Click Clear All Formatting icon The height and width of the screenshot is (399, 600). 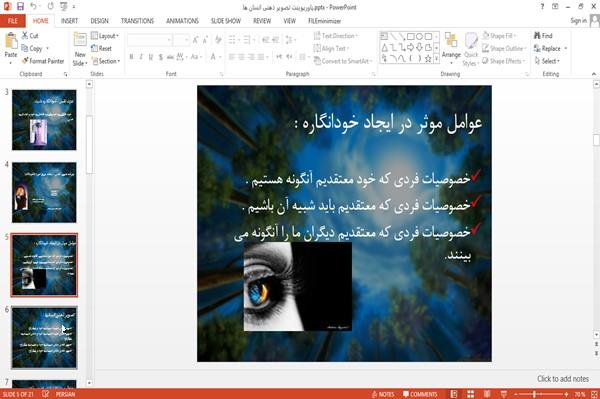[x=218, y=40]
